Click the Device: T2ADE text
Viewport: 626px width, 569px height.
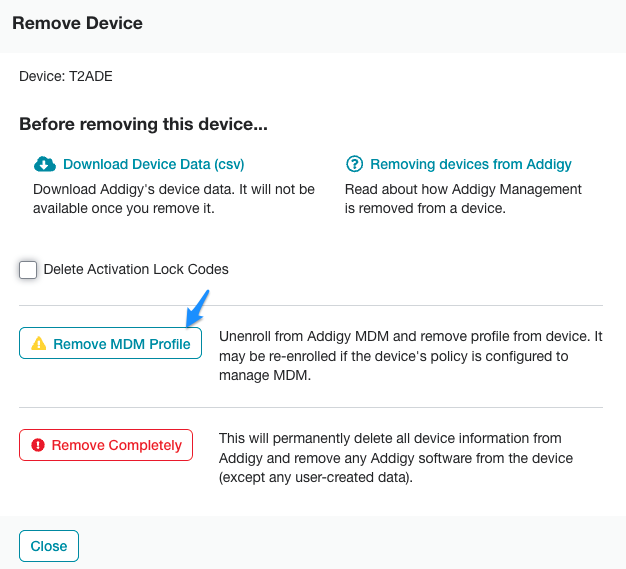click(73, 75)
